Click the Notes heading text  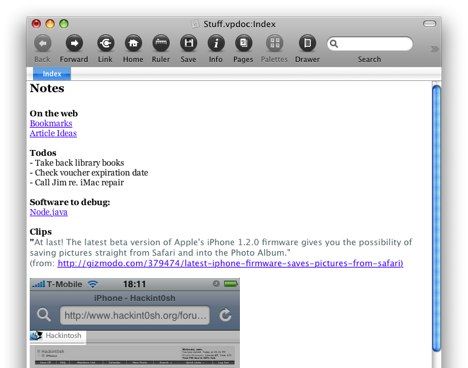coord(47,88)
